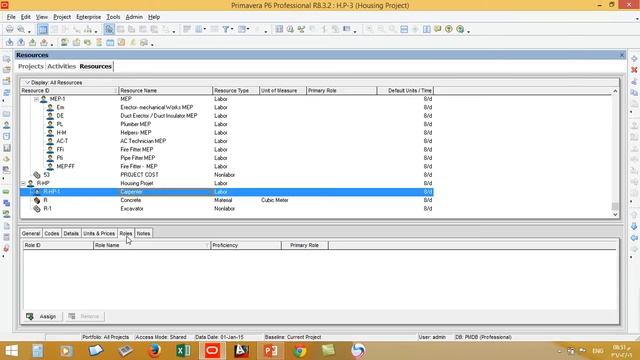Click the material icon beside resource R
The image size is (640, 360).
(37, 200)
